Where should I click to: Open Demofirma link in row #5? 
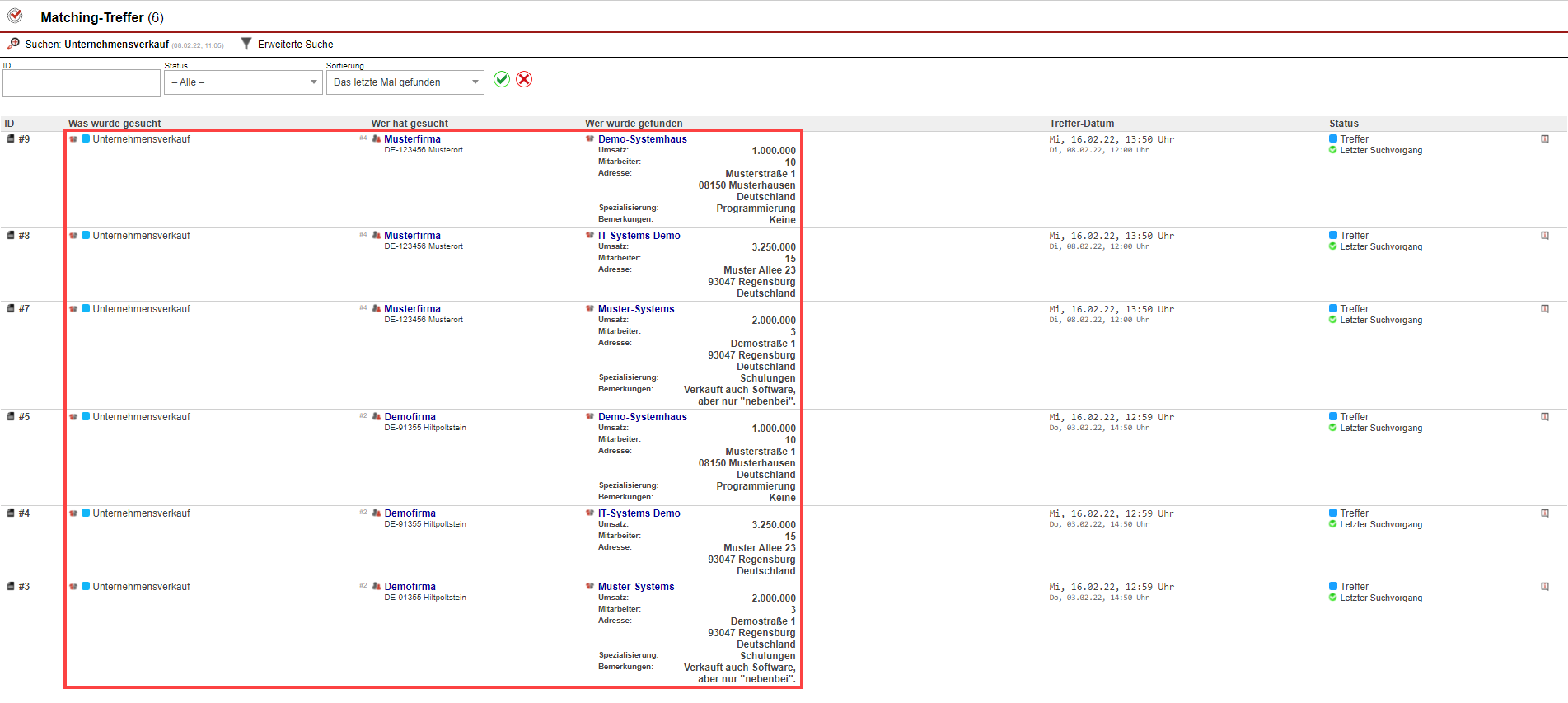pos(410,417)
